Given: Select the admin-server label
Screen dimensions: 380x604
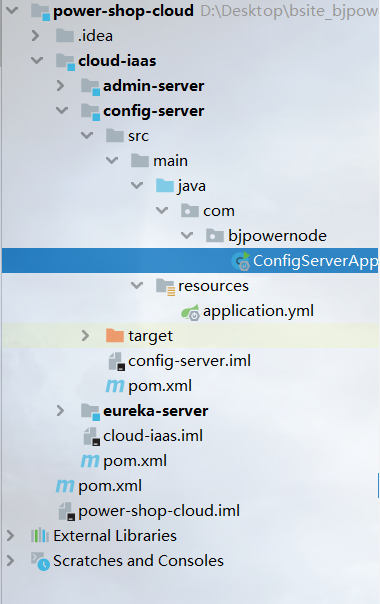Looking at the screenshot, I should (x=154, y=86).
